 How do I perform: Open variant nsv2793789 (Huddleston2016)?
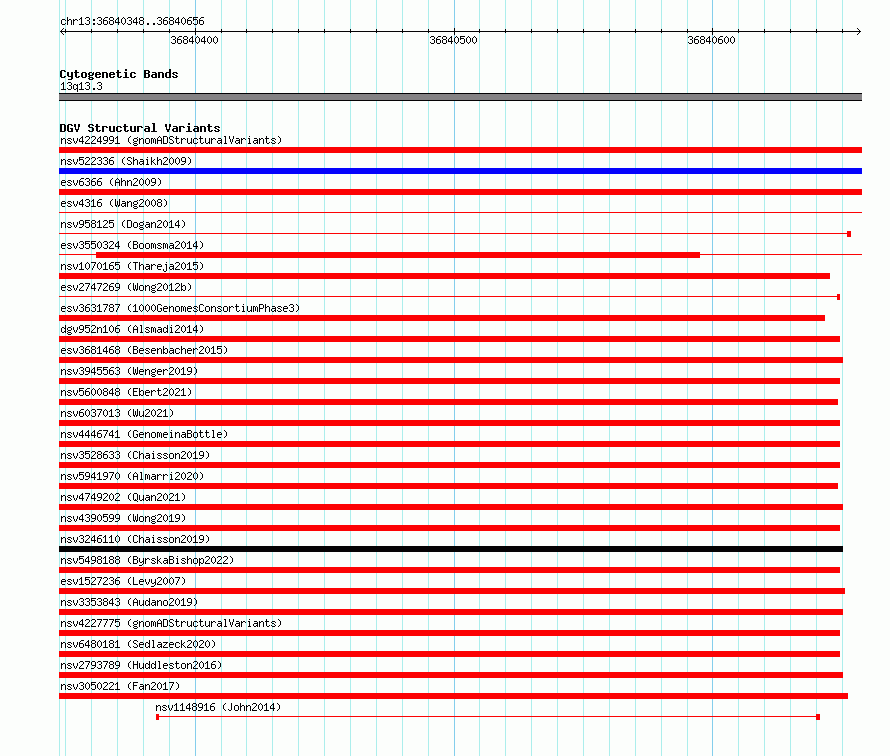[141, 665]
